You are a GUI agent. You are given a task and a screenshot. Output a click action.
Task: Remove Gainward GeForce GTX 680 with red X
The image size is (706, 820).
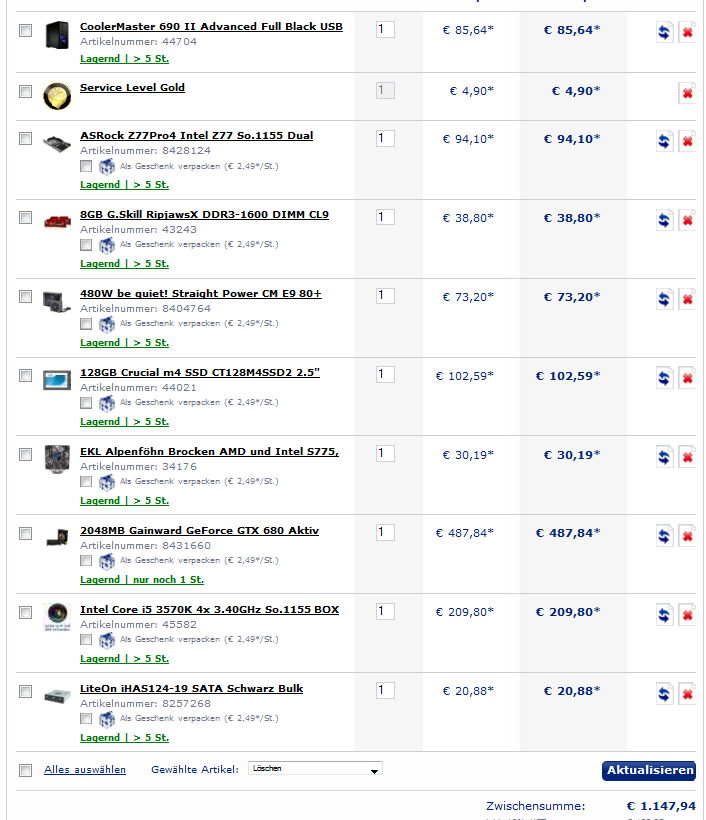click(x=687, y=536)
